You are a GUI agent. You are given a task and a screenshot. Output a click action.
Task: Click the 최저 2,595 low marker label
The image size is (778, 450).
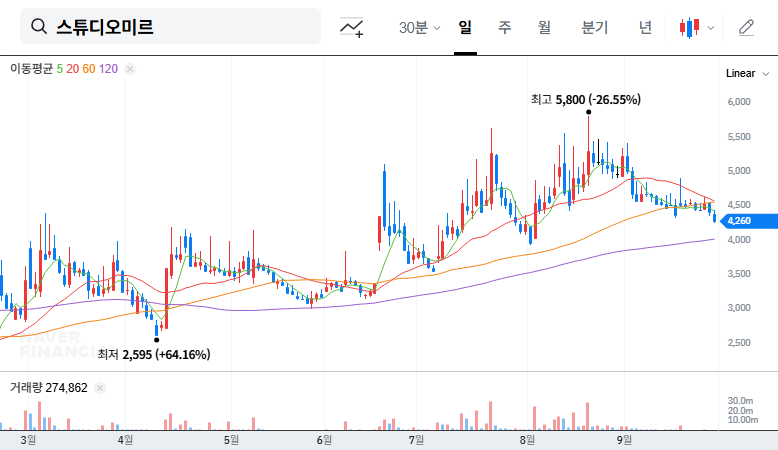point(154,354)
